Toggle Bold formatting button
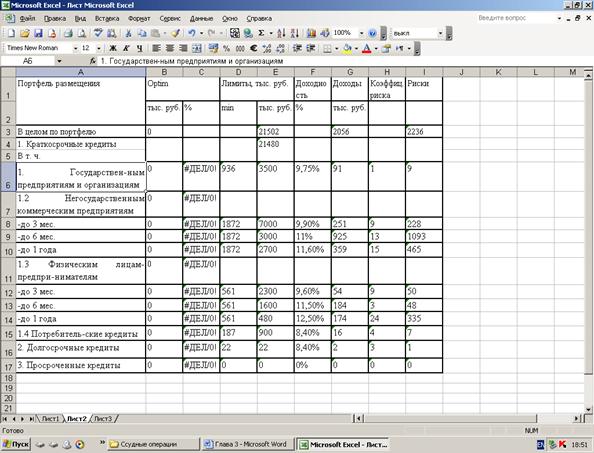This screenshot has height=453, width=594. point(113,48)
